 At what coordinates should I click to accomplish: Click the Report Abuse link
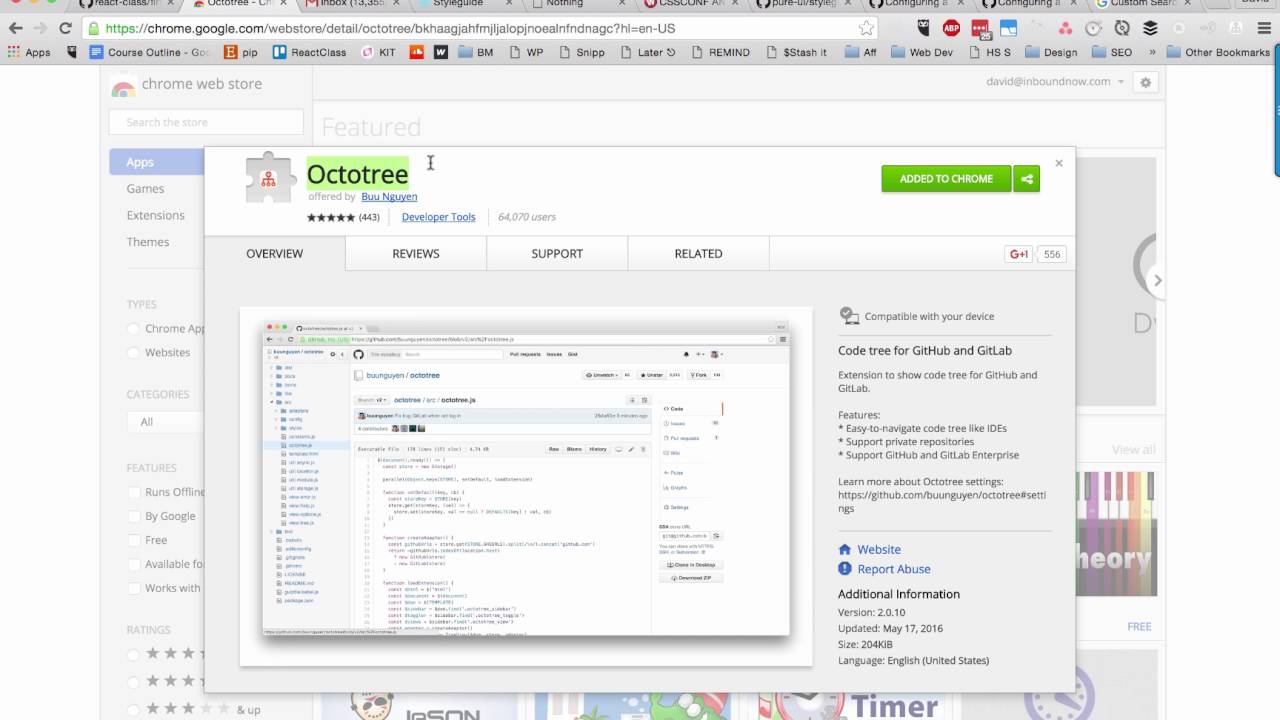(894, 569)
